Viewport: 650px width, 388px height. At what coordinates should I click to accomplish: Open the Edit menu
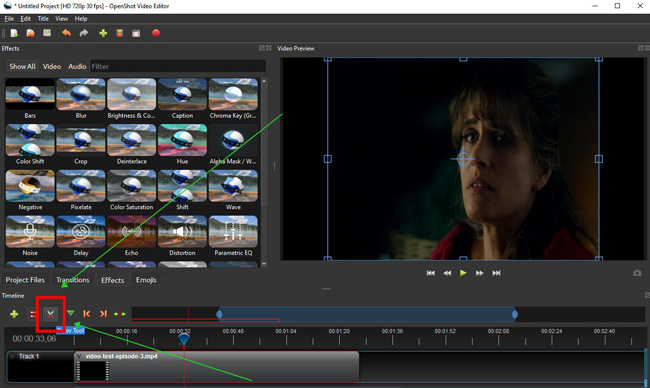[26, 19]
